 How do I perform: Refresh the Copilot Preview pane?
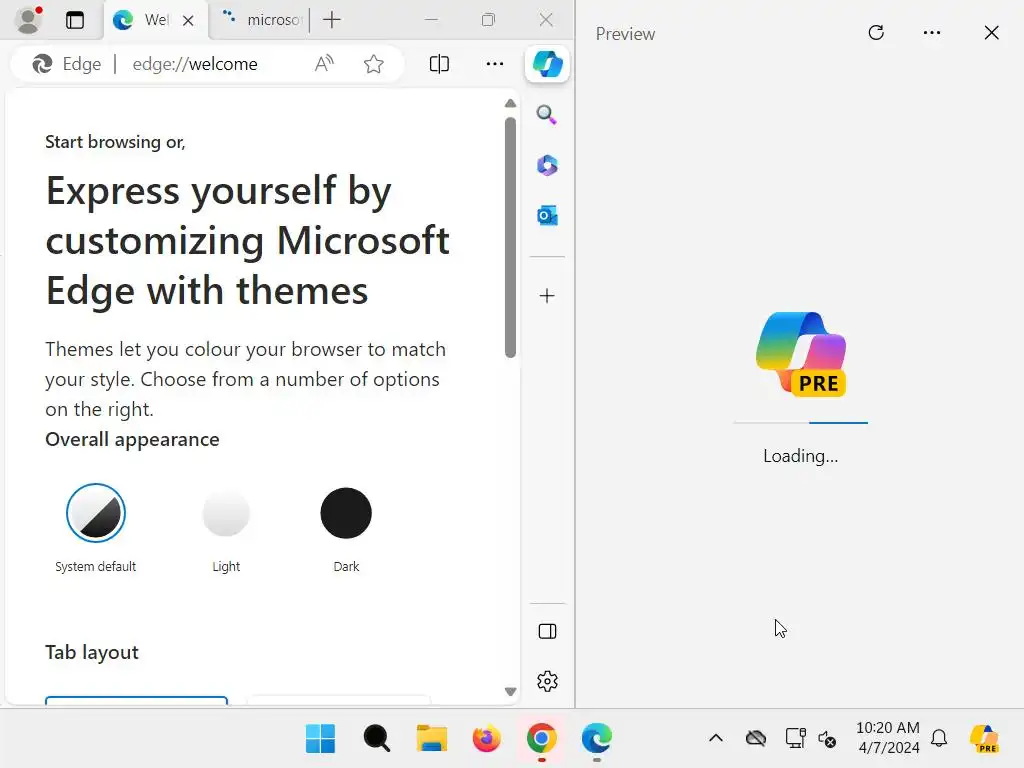(876, 33)
